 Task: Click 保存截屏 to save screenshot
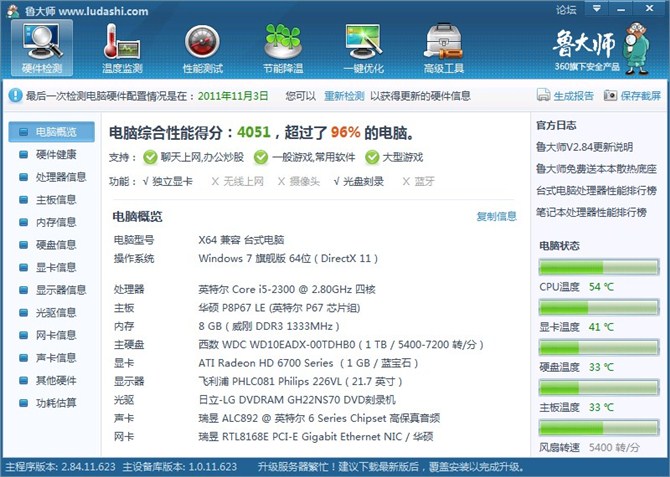[641, 96]
